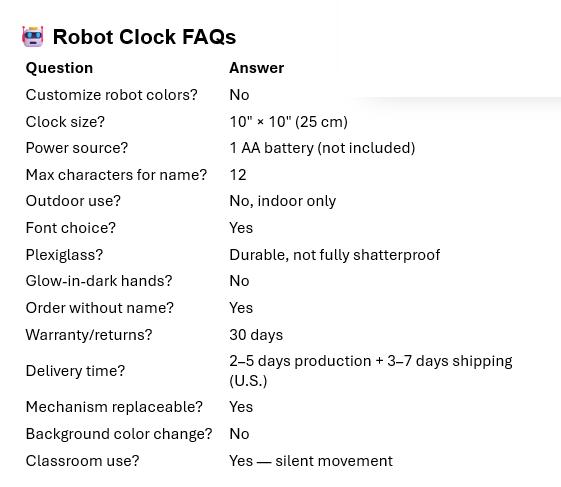Select the Answer column header

click(x=257, y=68)
